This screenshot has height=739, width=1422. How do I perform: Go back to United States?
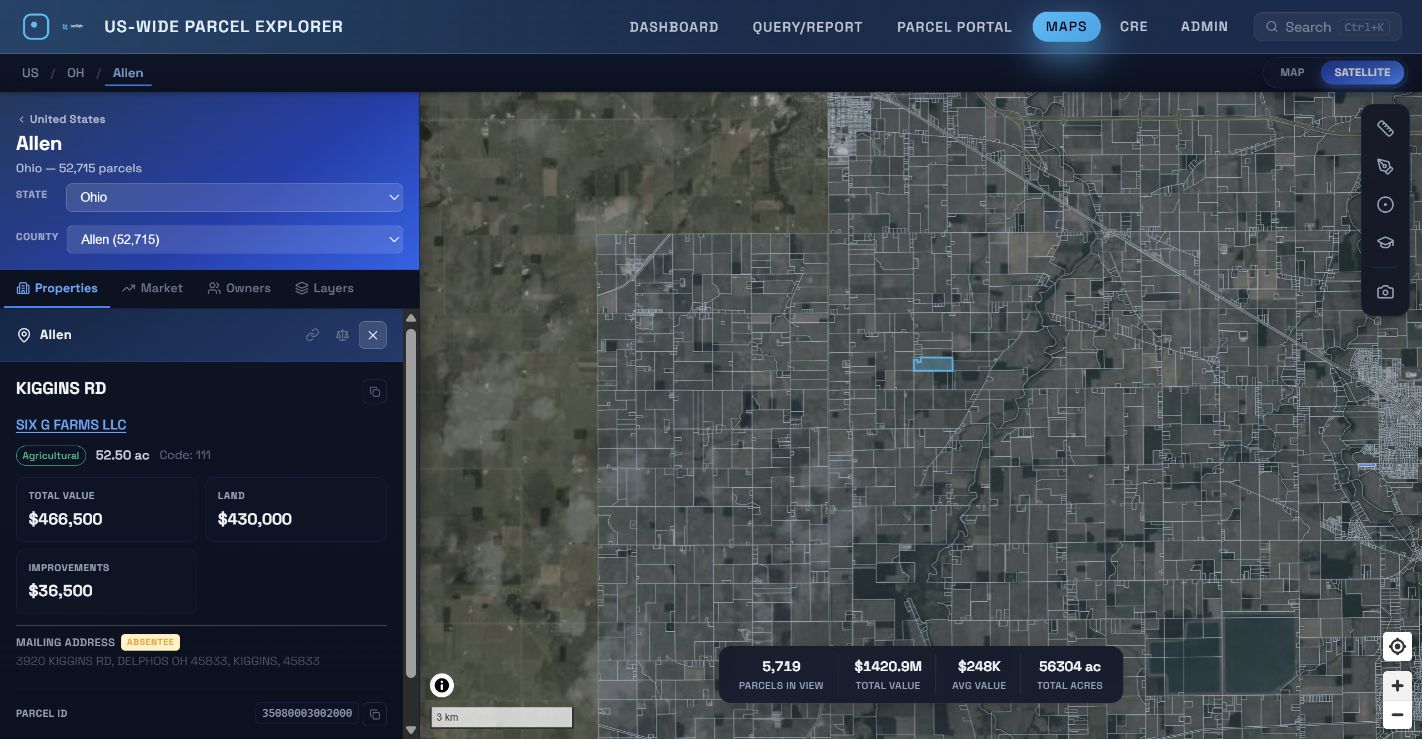[x=61, y=119]
